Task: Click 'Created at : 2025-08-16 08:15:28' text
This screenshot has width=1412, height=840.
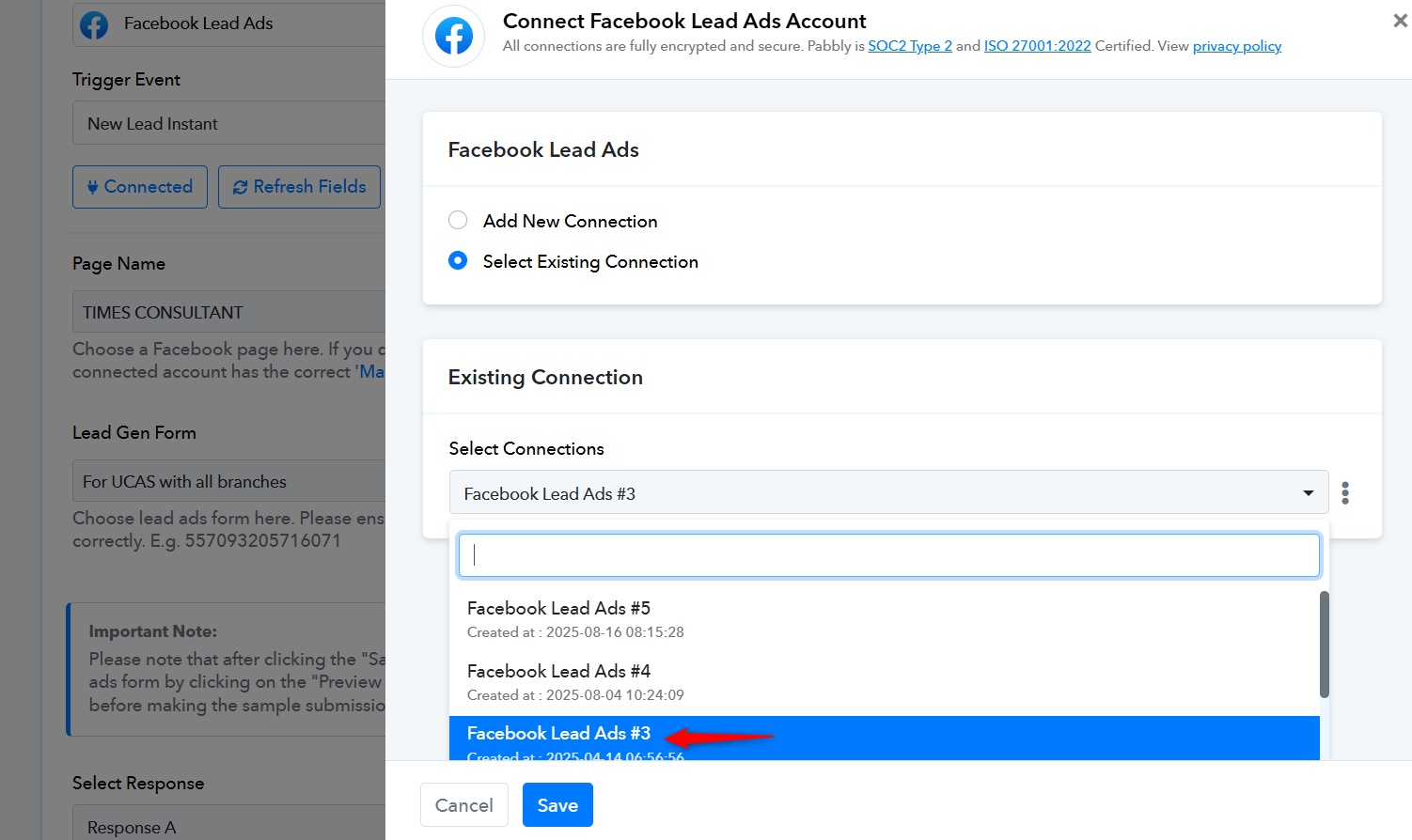Action: [575, 632]
